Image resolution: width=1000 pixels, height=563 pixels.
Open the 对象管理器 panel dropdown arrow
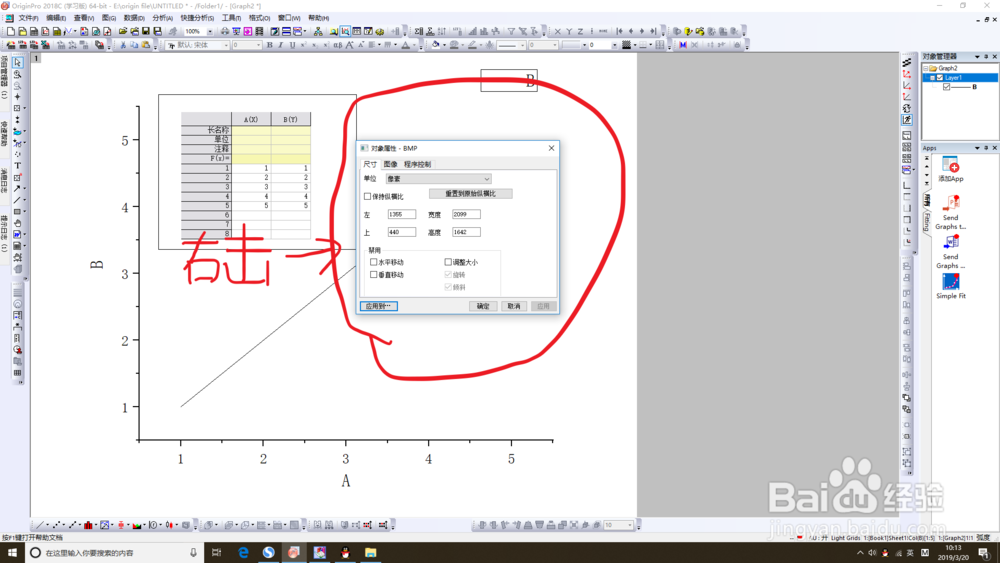(x=977, y=57)
